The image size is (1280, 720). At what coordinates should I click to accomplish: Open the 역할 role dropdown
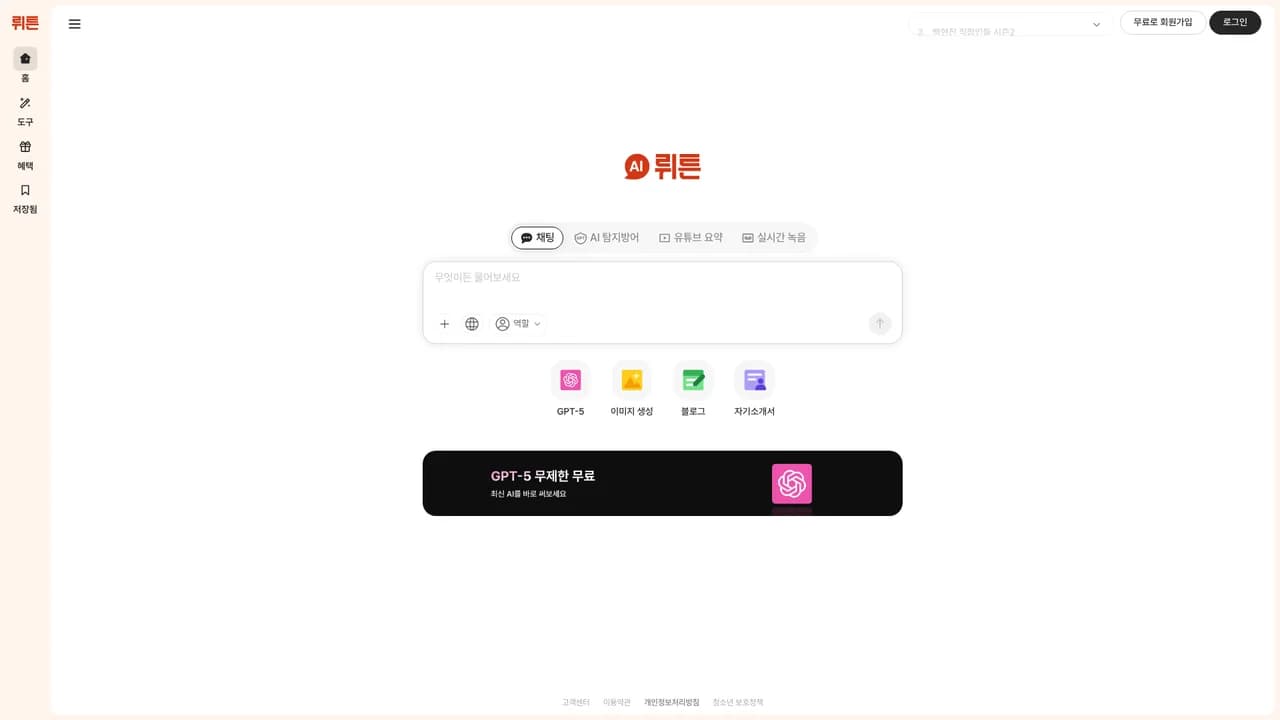[519, 324]
